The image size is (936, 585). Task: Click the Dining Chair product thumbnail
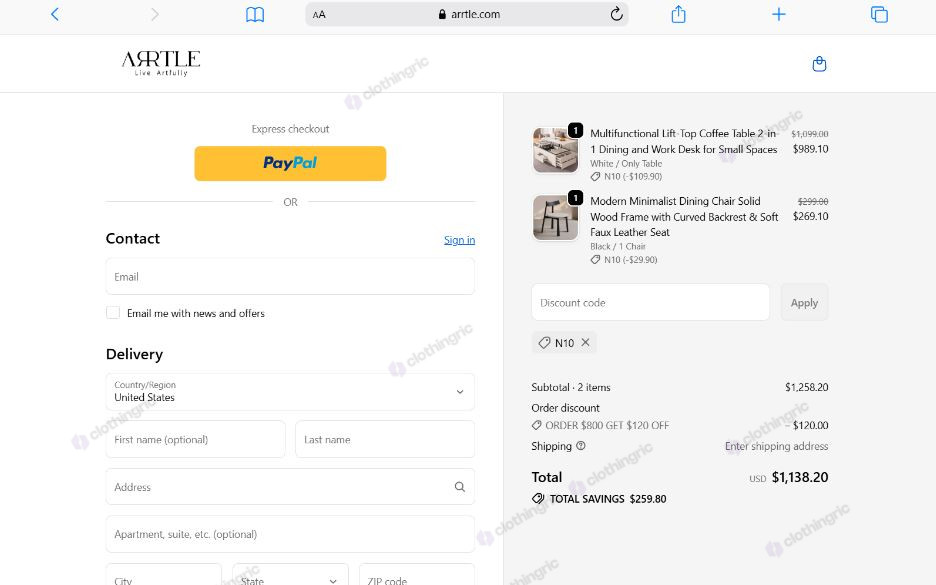(555, 218)
